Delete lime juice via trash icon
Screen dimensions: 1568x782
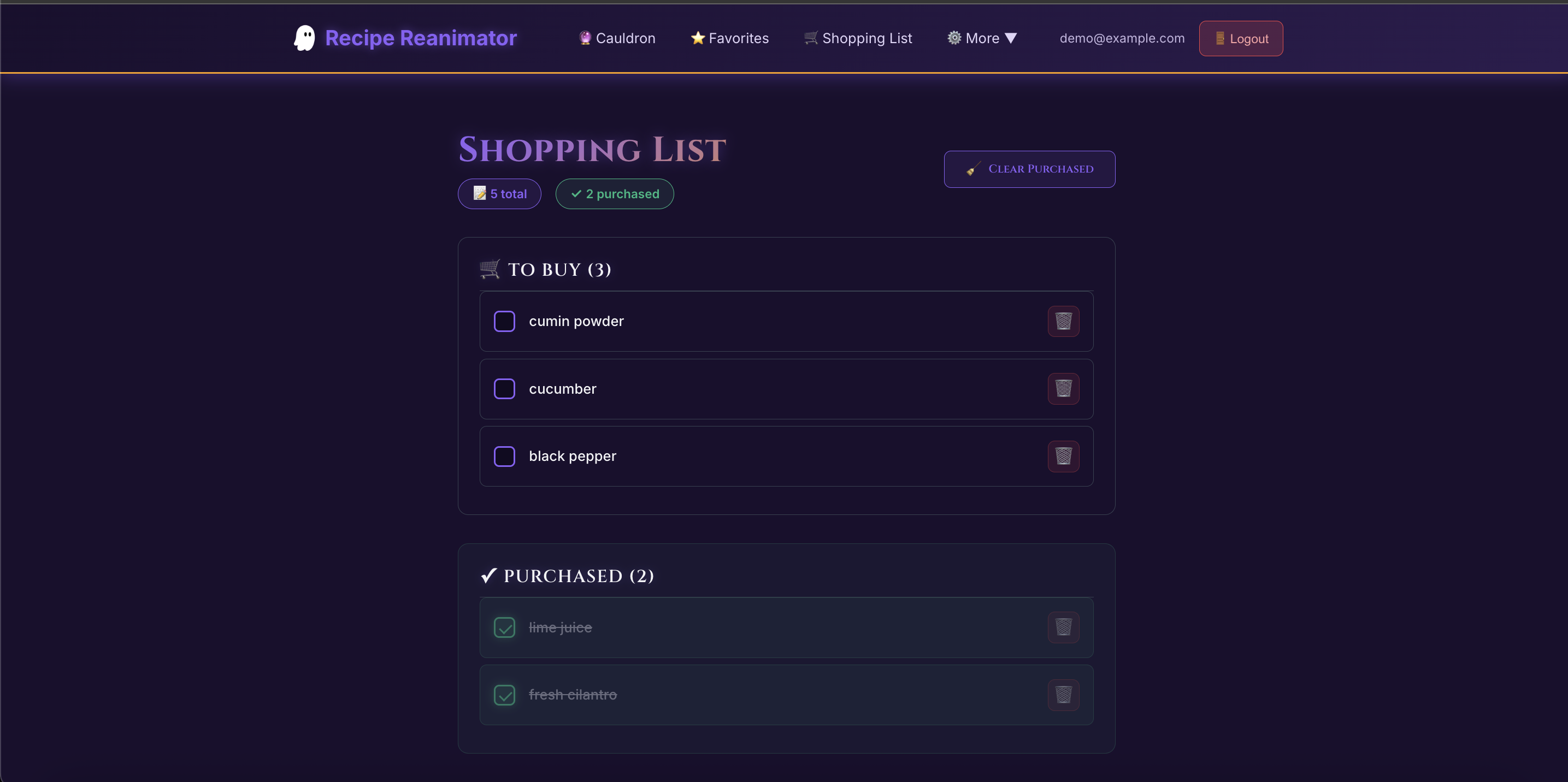pos(1063,627)
